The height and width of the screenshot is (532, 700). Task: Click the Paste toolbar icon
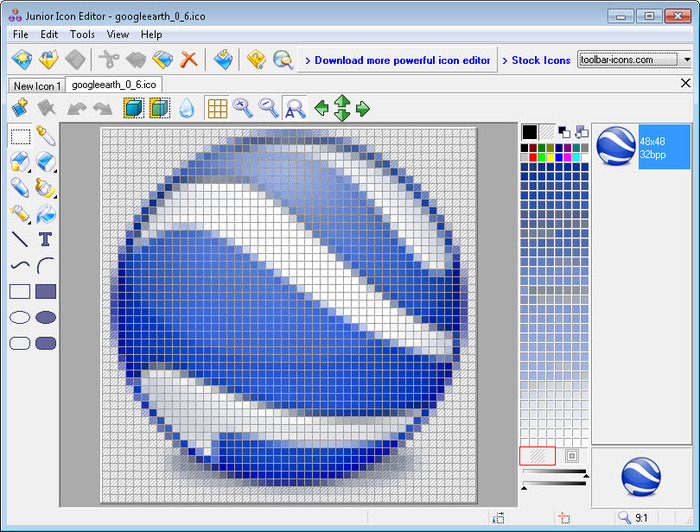162,59
